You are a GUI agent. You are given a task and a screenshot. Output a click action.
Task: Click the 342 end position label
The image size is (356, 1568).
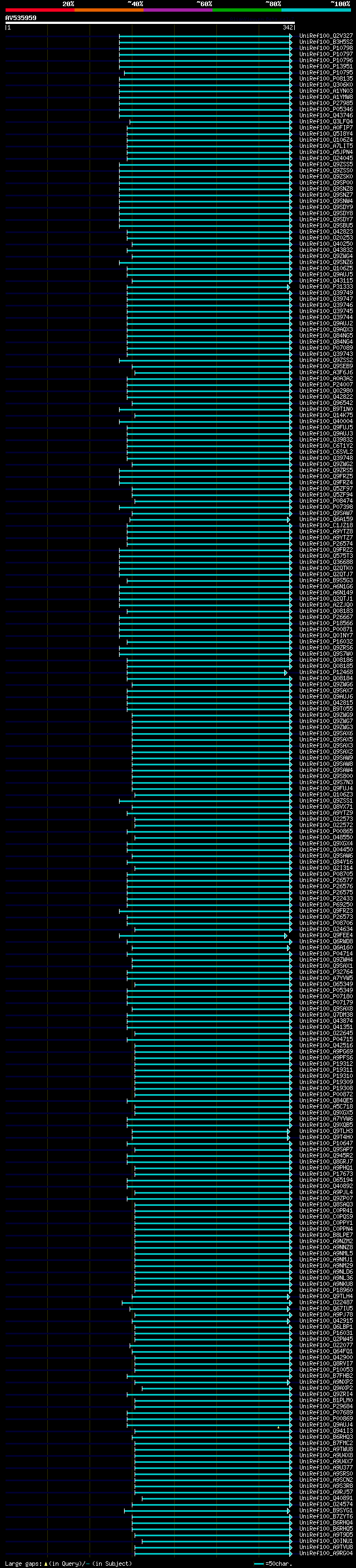pyautogui.click(x=288, y=27)
